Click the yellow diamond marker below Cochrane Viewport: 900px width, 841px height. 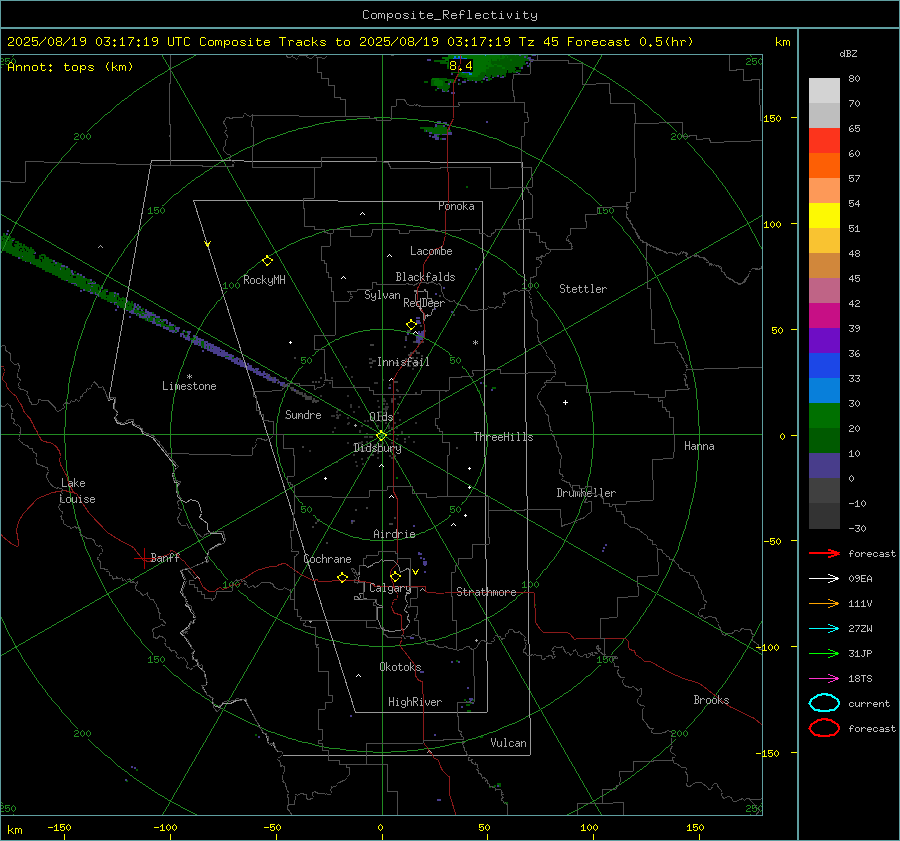pos(342,577)
